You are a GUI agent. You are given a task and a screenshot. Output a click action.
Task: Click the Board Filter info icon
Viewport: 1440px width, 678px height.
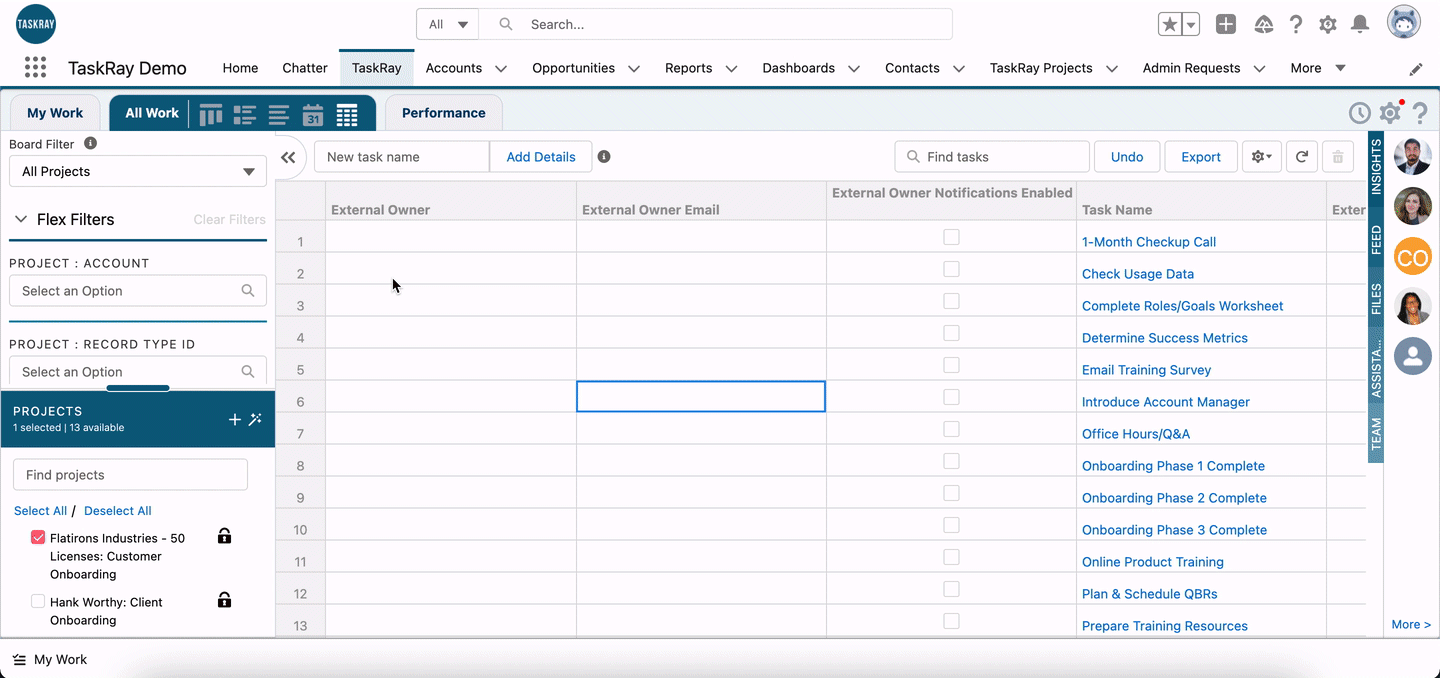[90, 144]
